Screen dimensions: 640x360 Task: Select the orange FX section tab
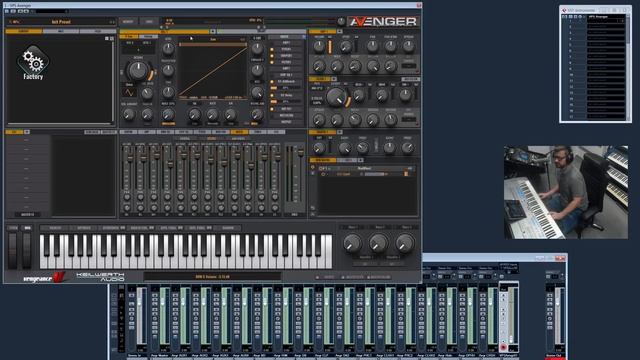[322, 160]
